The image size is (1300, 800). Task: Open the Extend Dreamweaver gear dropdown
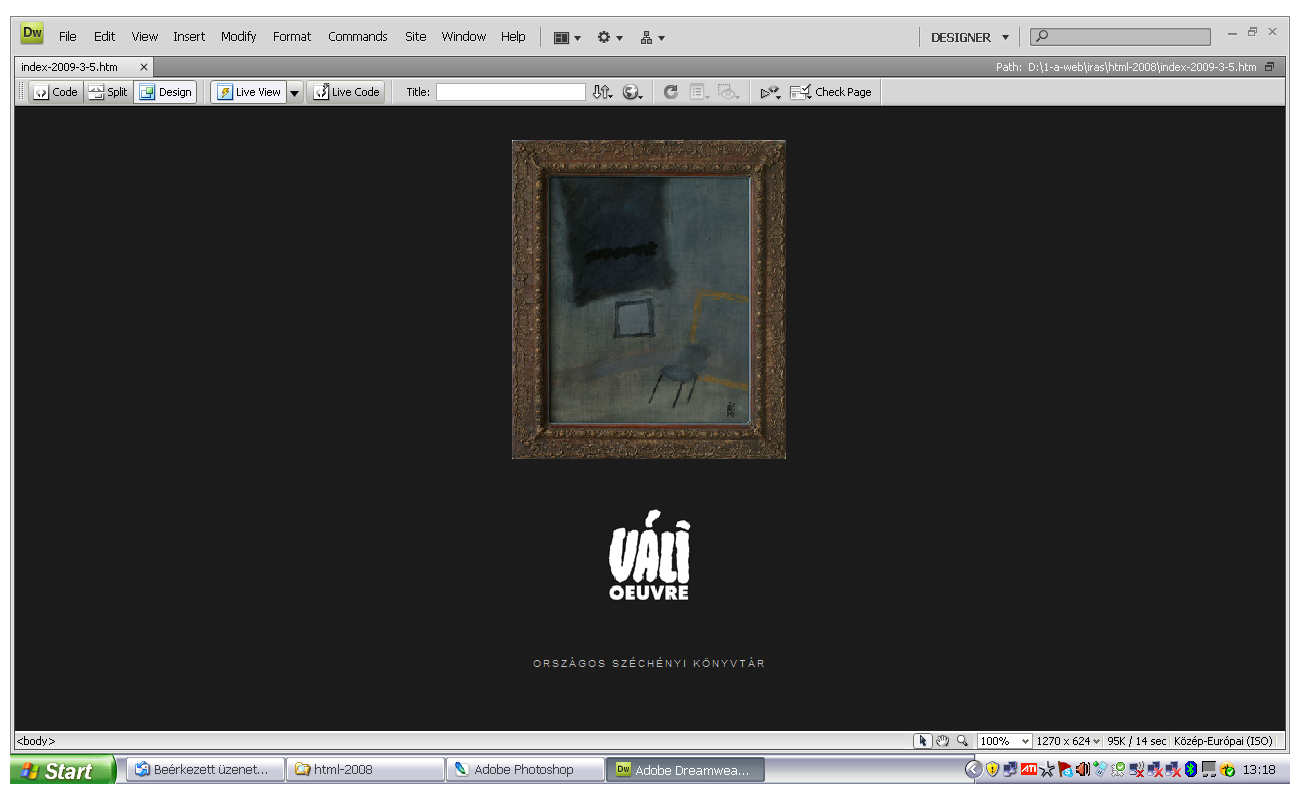[610, 38]
